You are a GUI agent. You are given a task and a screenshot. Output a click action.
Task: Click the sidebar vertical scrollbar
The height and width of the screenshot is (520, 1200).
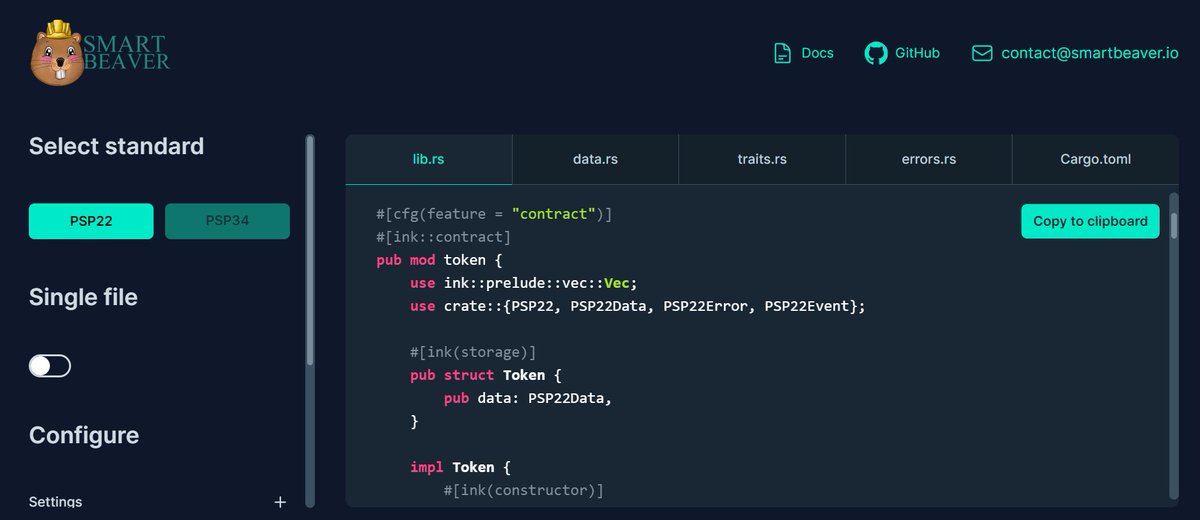click(310, 250)
